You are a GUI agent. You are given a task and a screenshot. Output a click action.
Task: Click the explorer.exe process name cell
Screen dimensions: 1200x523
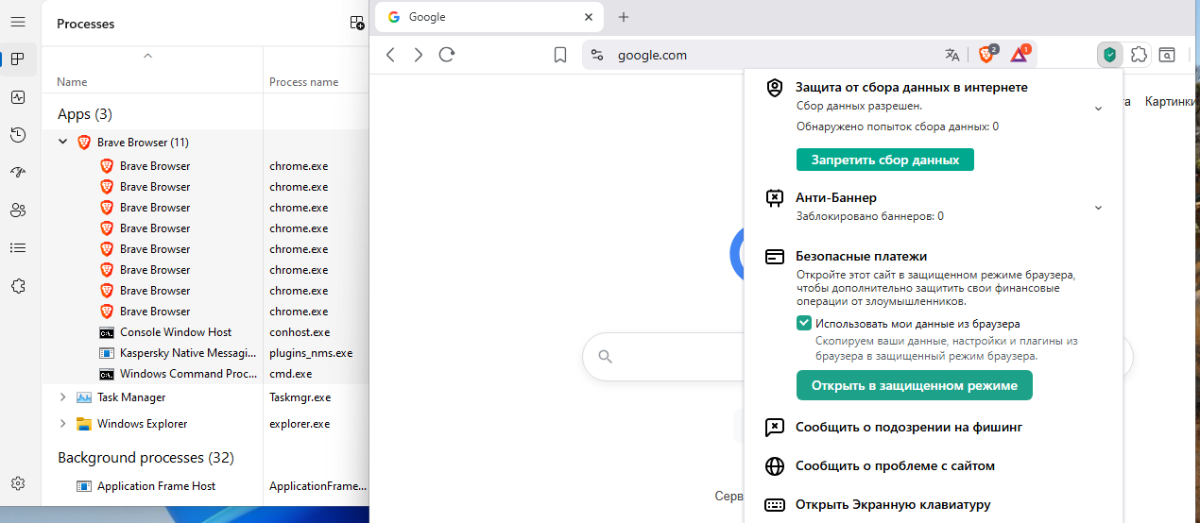[299, 424]
